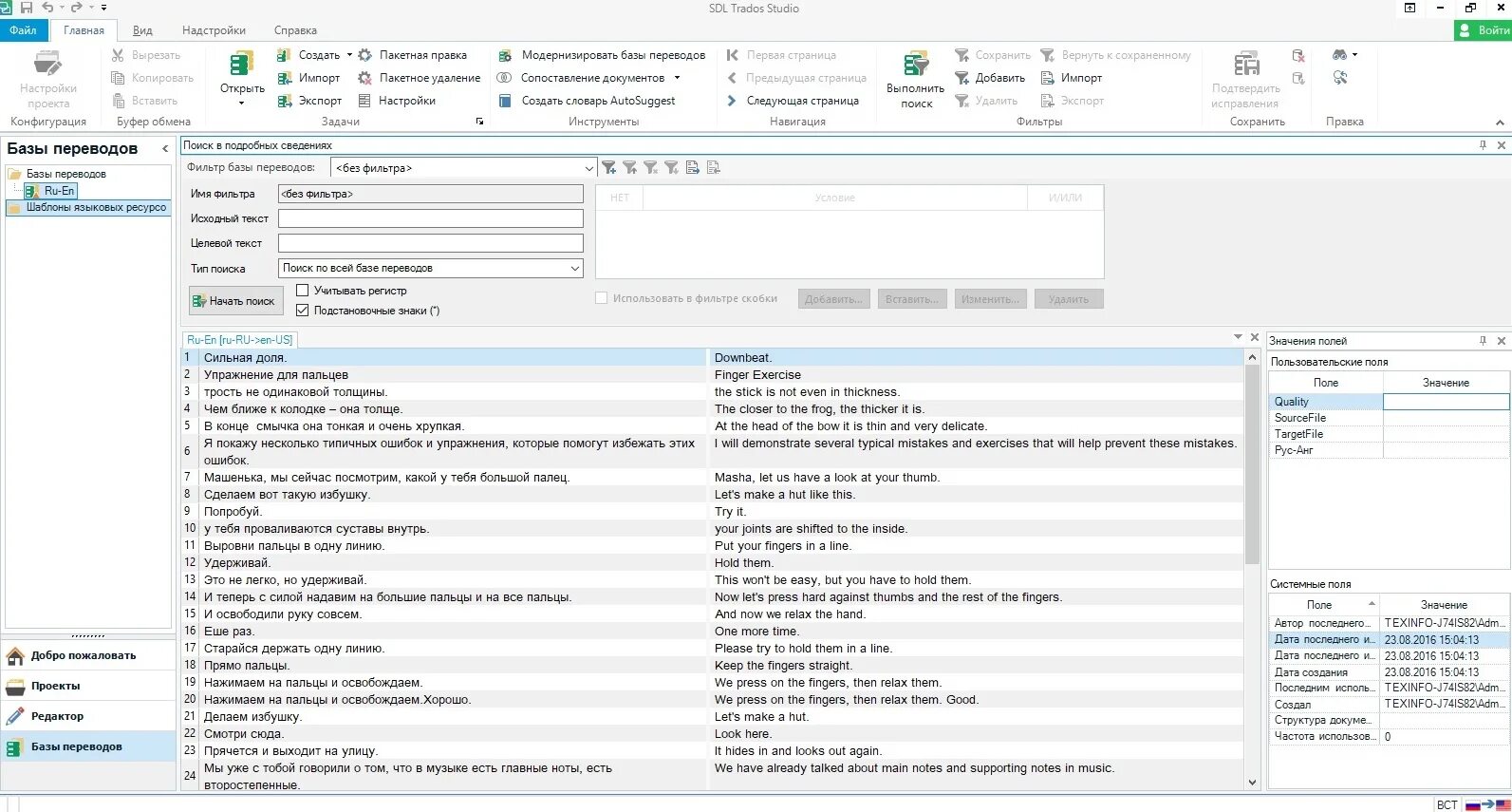This screenshot has width=1512, height=812.
Task: Click scroll-down arrow of translation units list
Action: pos(1252,783)
